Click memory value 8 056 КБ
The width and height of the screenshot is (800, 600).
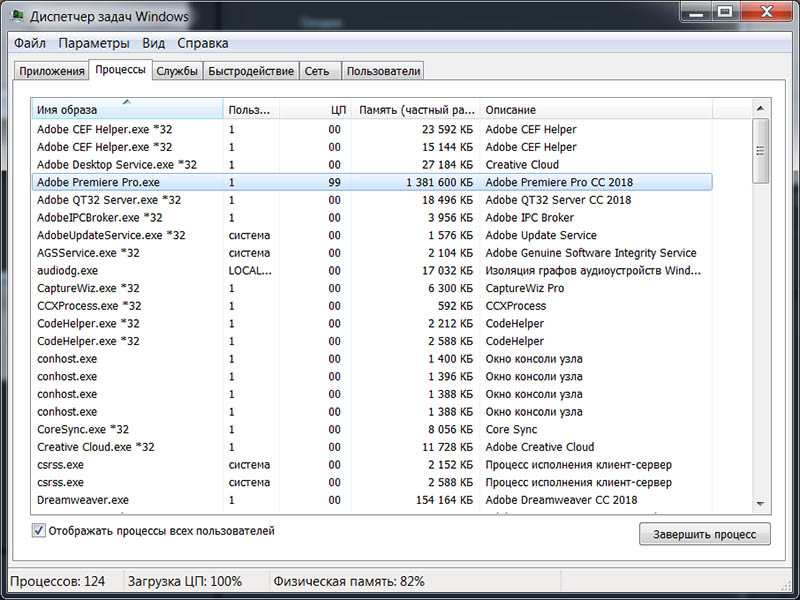(451, 429)
